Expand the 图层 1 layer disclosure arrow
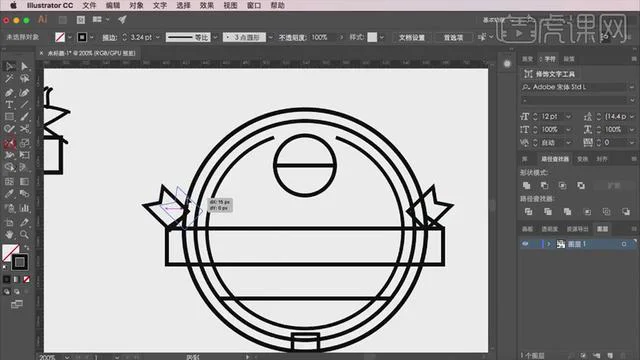640x360 pixels. [549, 244]
